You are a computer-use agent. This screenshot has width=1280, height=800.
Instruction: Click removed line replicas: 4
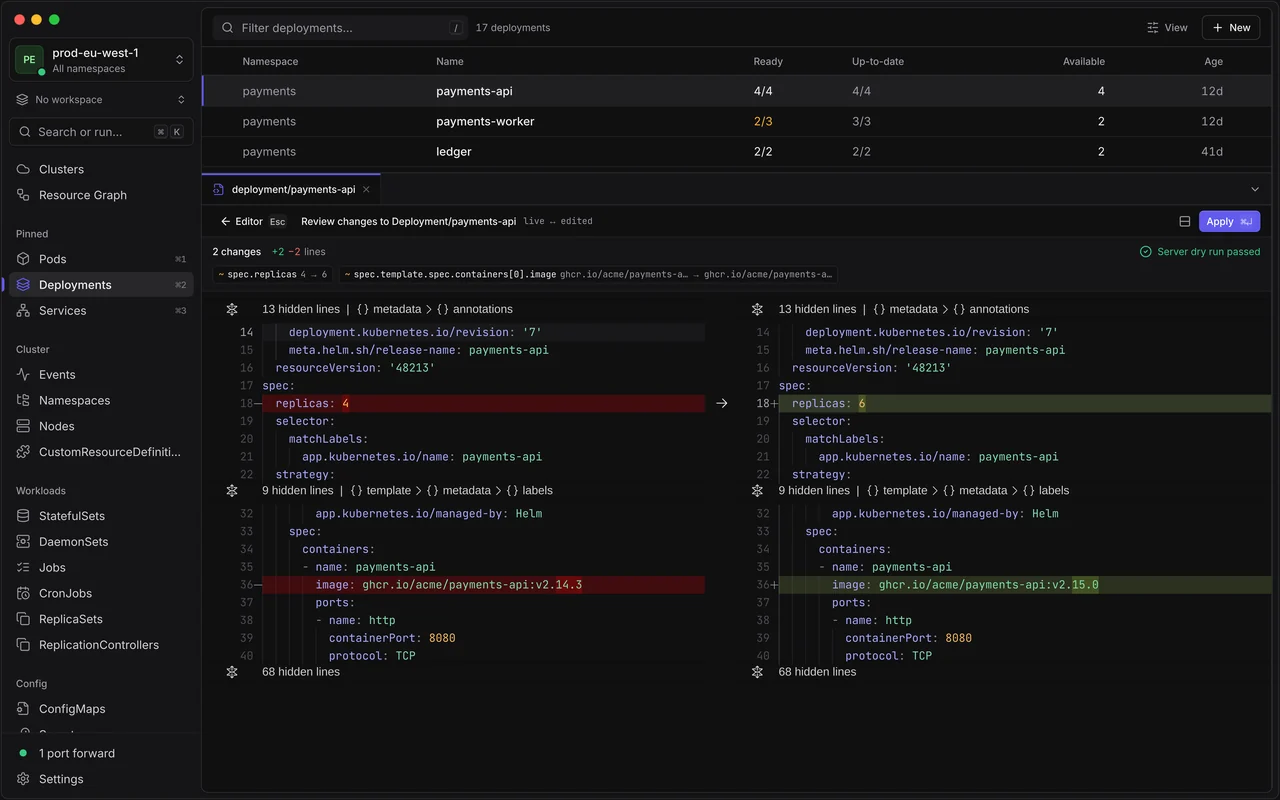coord(483,404)
